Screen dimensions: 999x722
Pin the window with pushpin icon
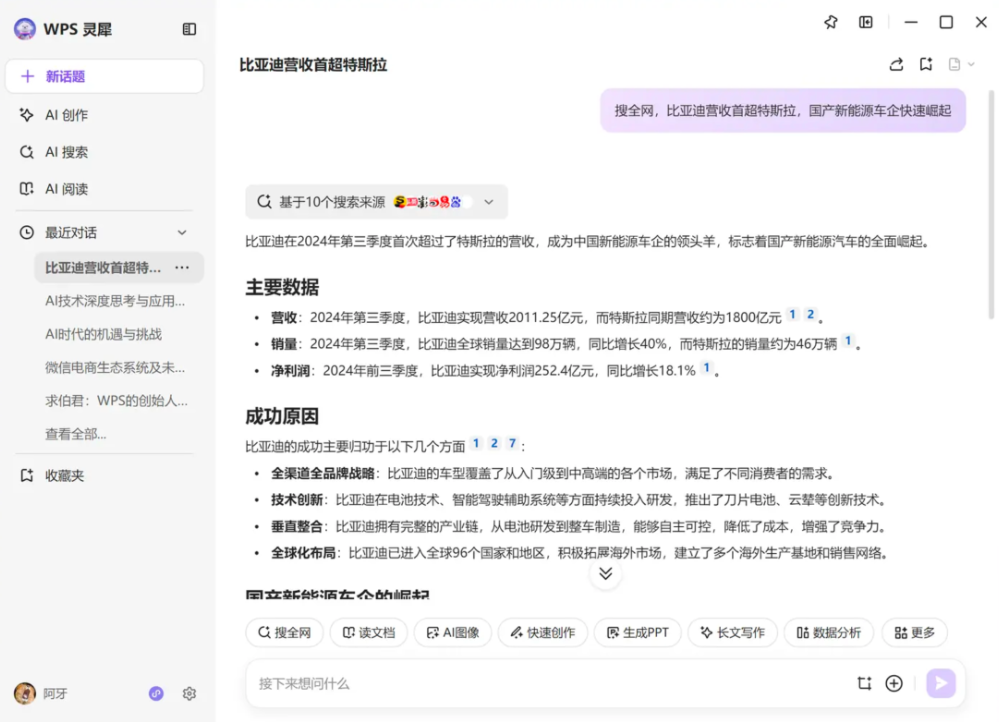pyautogui.click(x=831, y=22)
